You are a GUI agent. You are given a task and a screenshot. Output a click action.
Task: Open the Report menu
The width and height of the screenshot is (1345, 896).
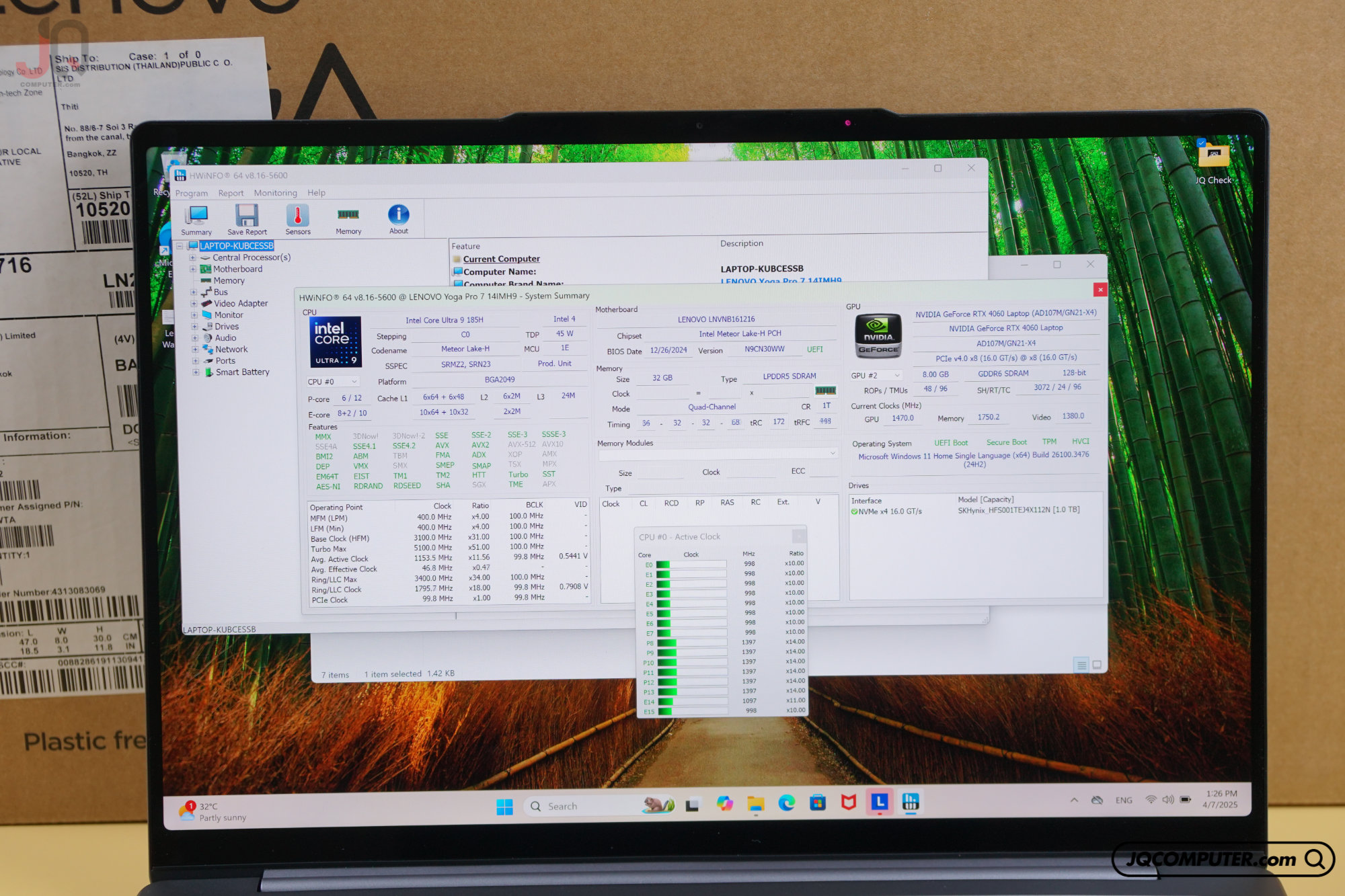[x=231, y=193]
